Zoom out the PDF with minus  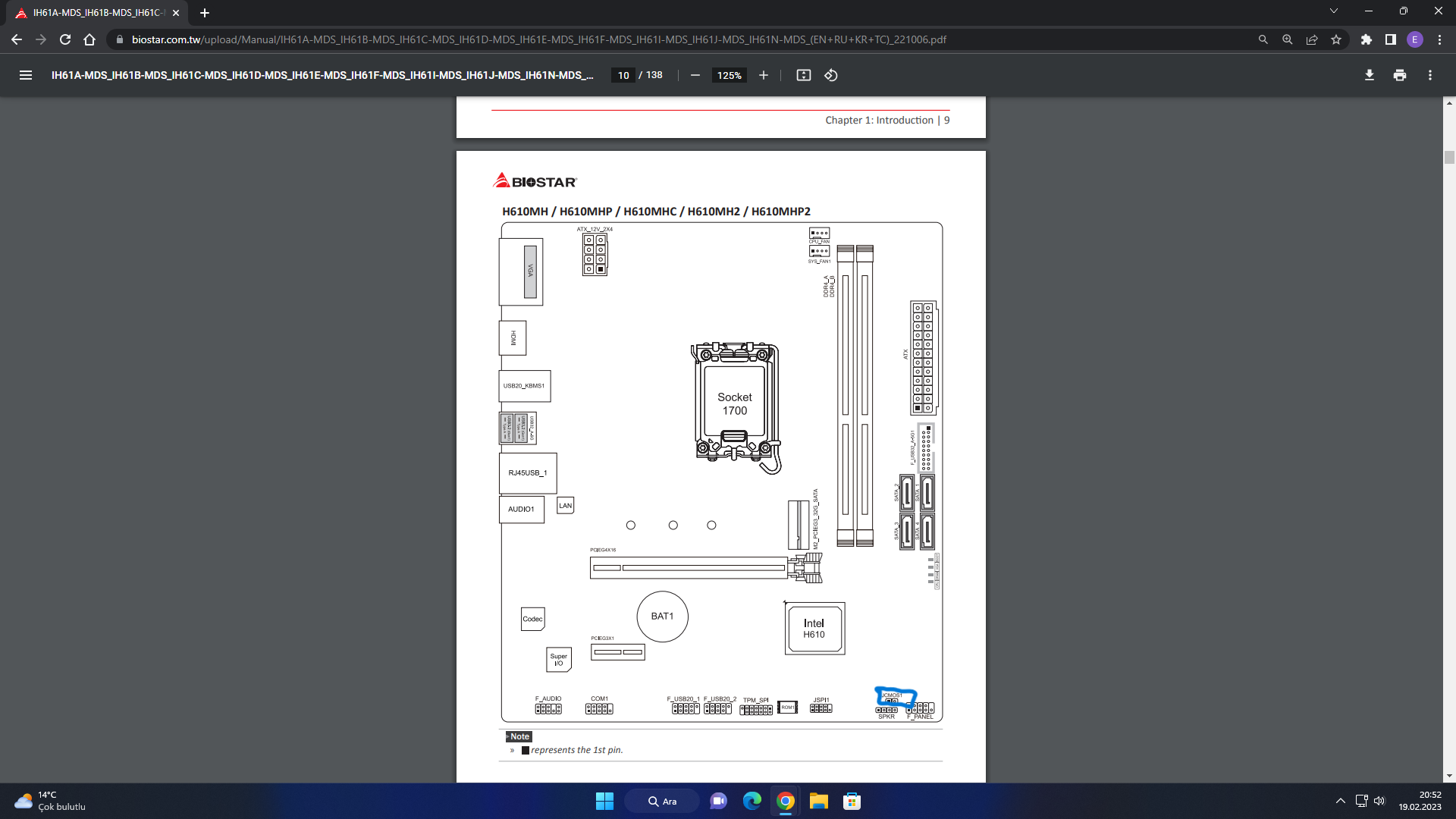tap(695, 75)
